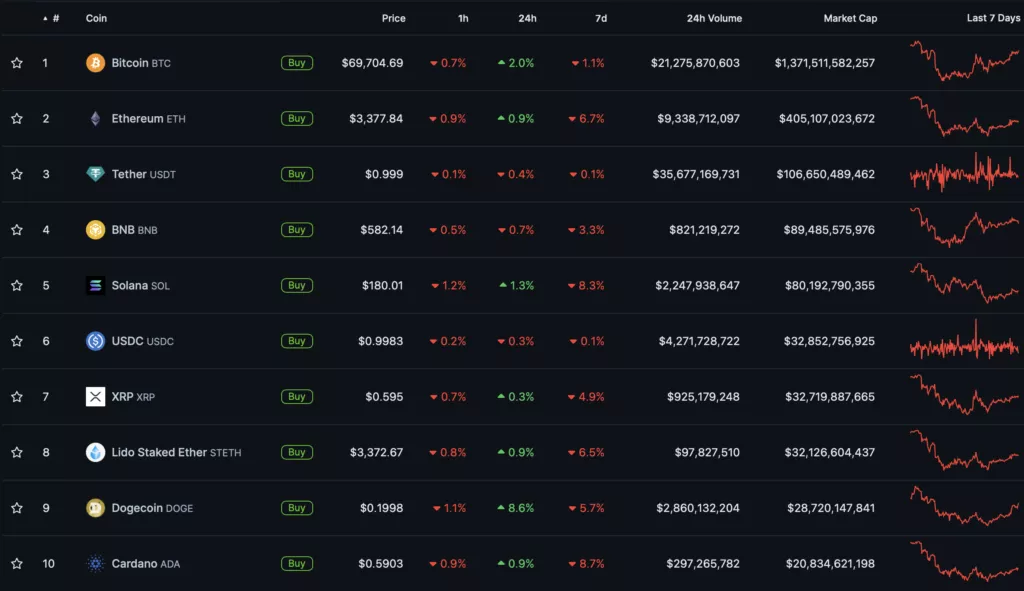Buy Ethereum with the Buy button

pos(296,118)
